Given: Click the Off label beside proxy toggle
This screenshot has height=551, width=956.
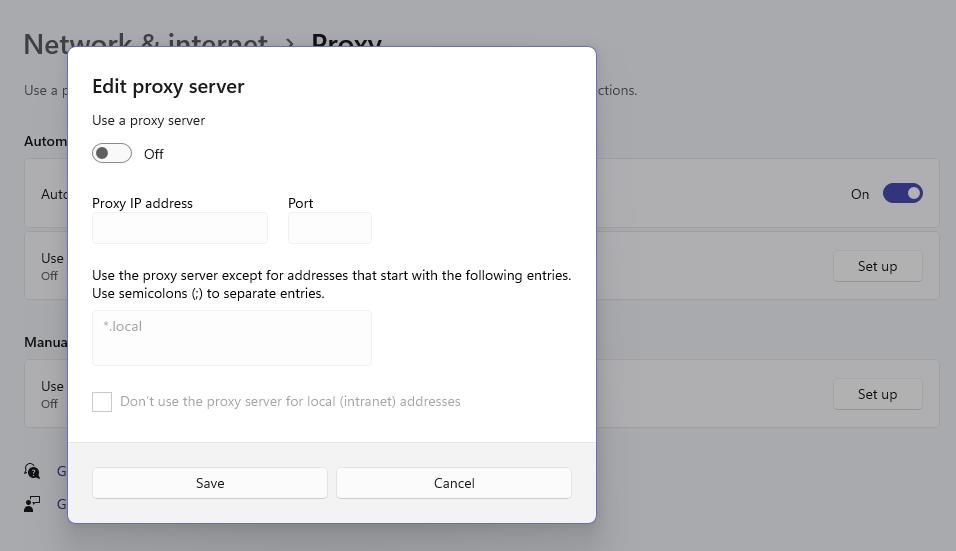Looking at the screenshot, I should click(x=154, y=154).
